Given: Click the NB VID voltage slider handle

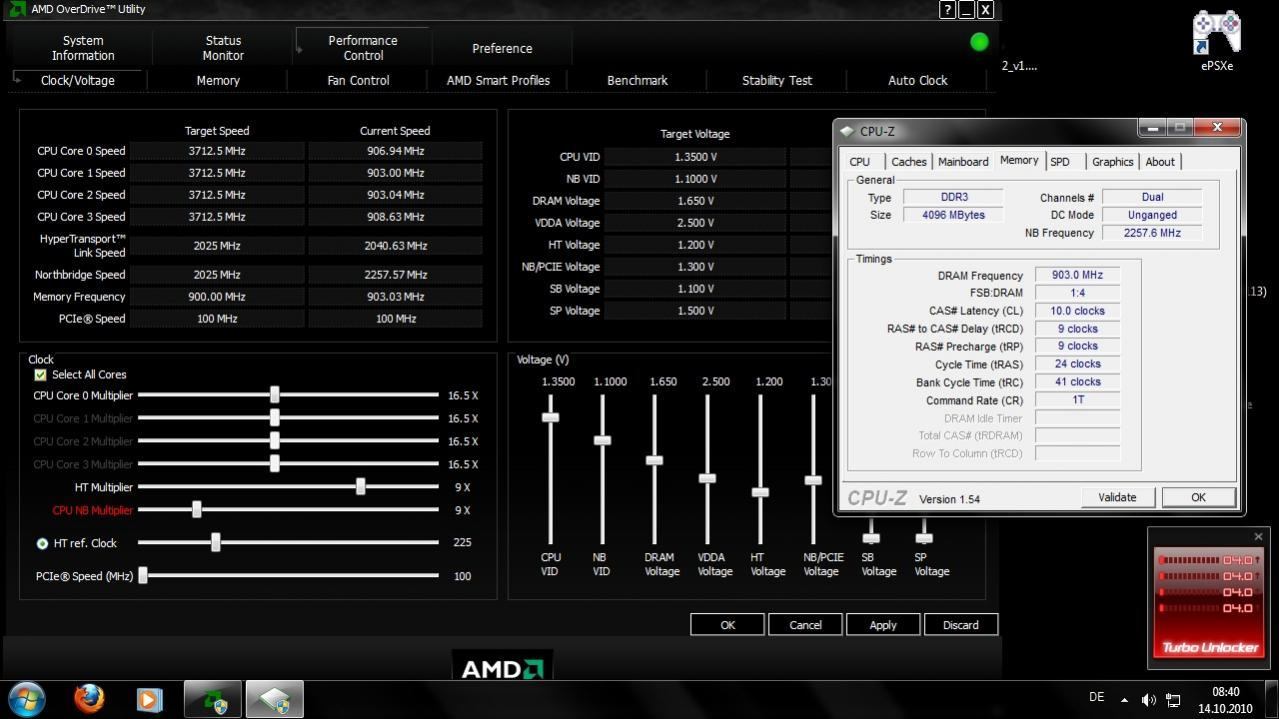Looking at the screenshot, I should pos(602,440).
